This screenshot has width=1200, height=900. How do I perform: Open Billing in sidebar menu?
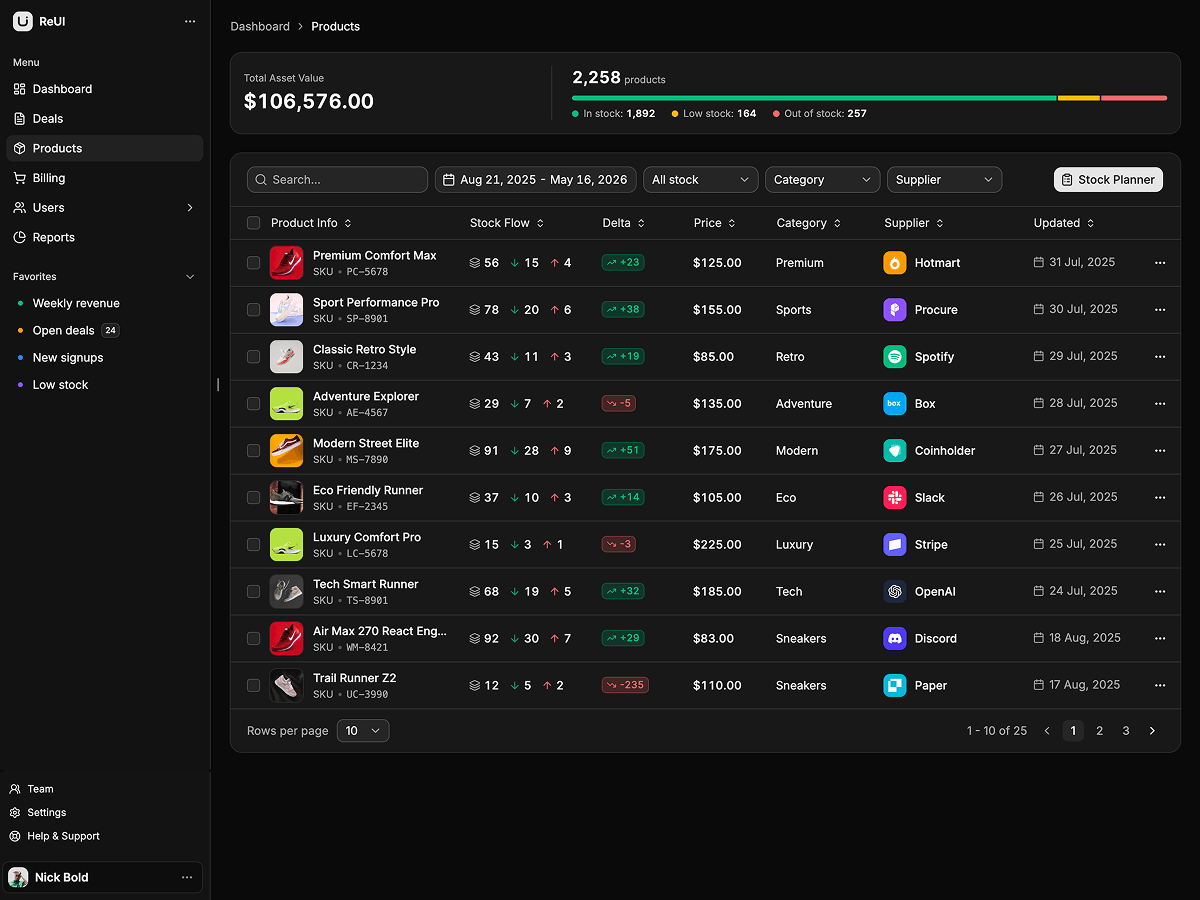[x=105, y=178]
